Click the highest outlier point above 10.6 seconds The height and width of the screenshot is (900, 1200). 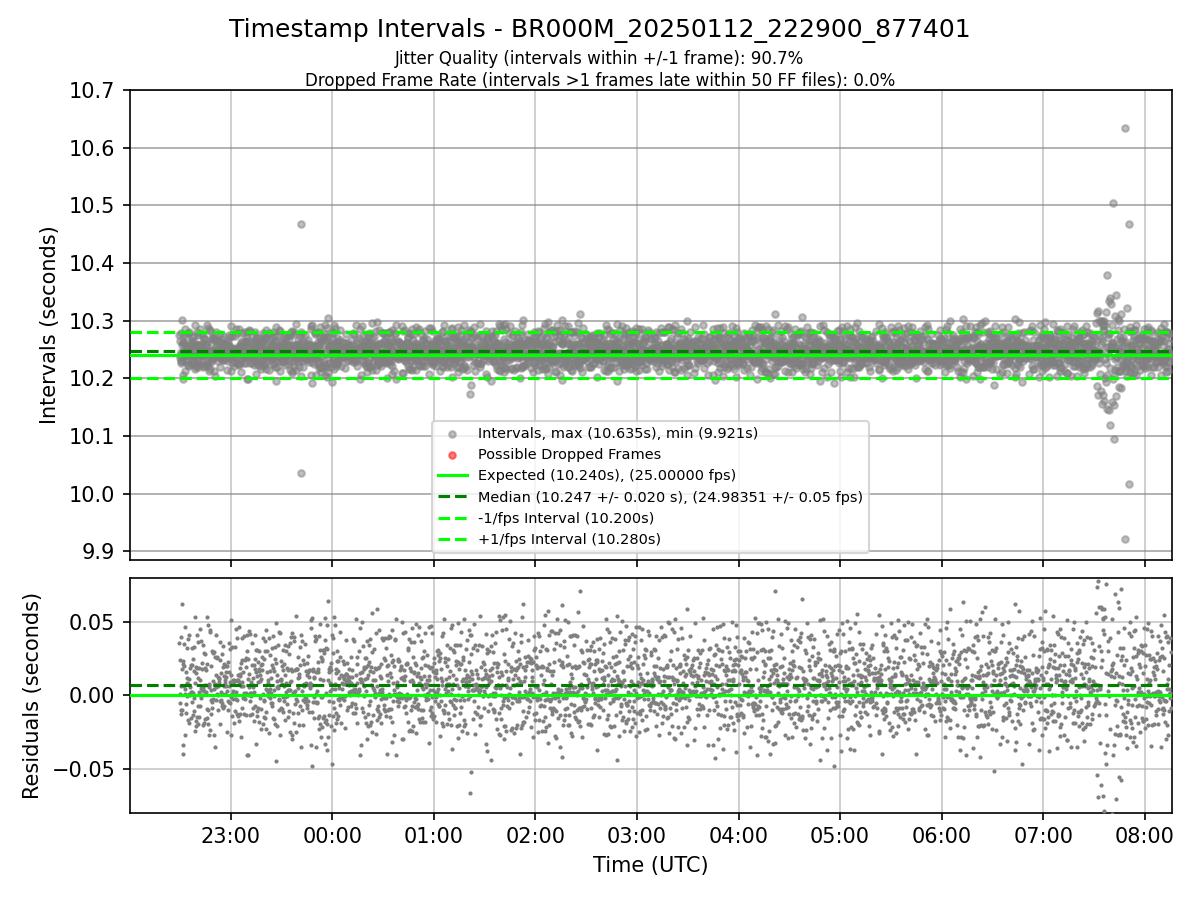coord(1125,128)
